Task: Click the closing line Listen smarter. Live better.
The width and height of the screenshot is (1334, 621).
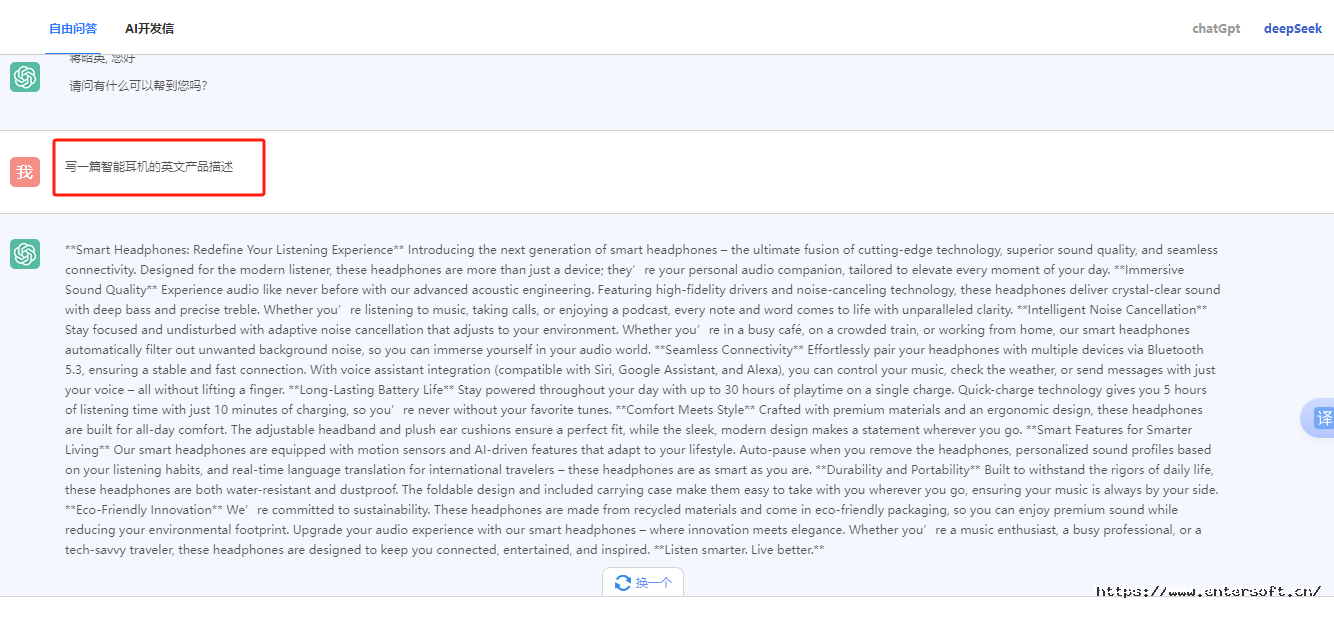Action: 739,550
